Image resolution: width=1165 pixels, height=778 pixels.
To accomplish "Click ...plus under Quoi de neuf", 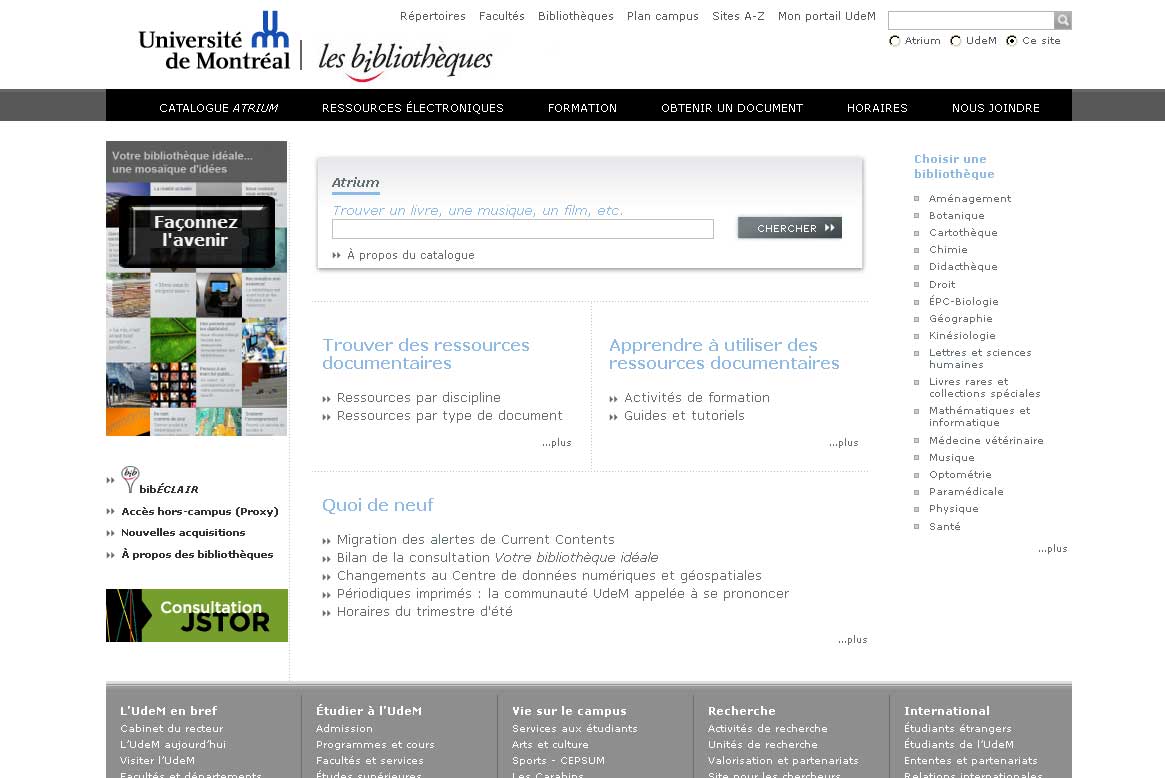I will coord(852,640).
